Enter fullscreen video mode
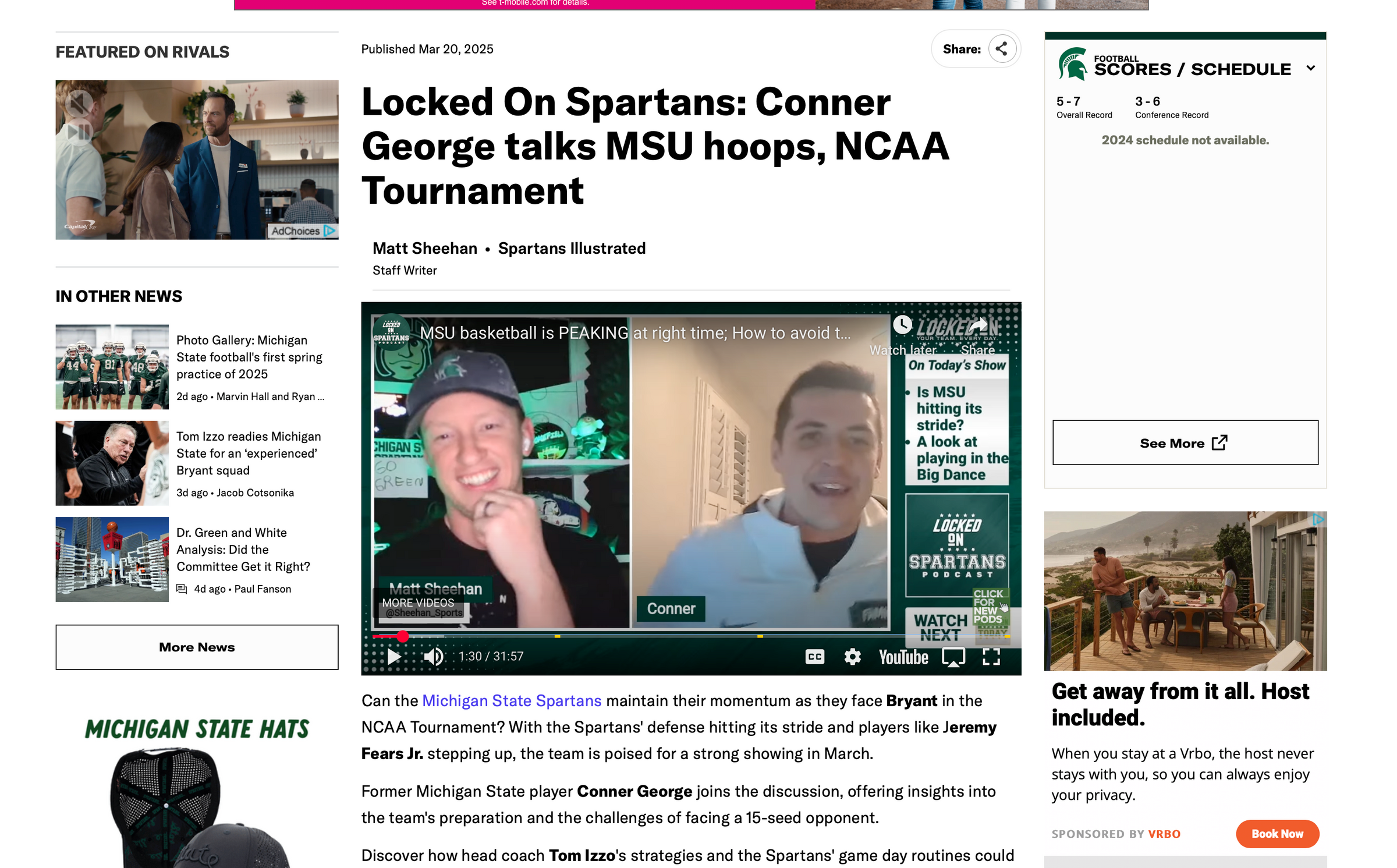The height and width of the screenshot is (868, 1397). pyautogui.click(x=991, y=657)
